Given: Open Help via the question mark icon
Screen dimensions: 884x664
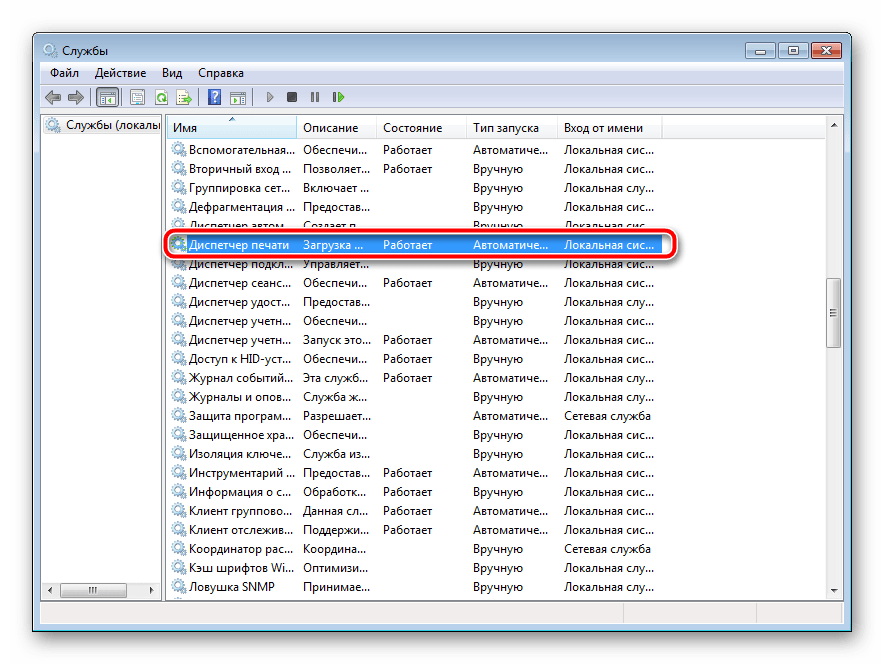Looking at the screenshot, I should 214,97.
